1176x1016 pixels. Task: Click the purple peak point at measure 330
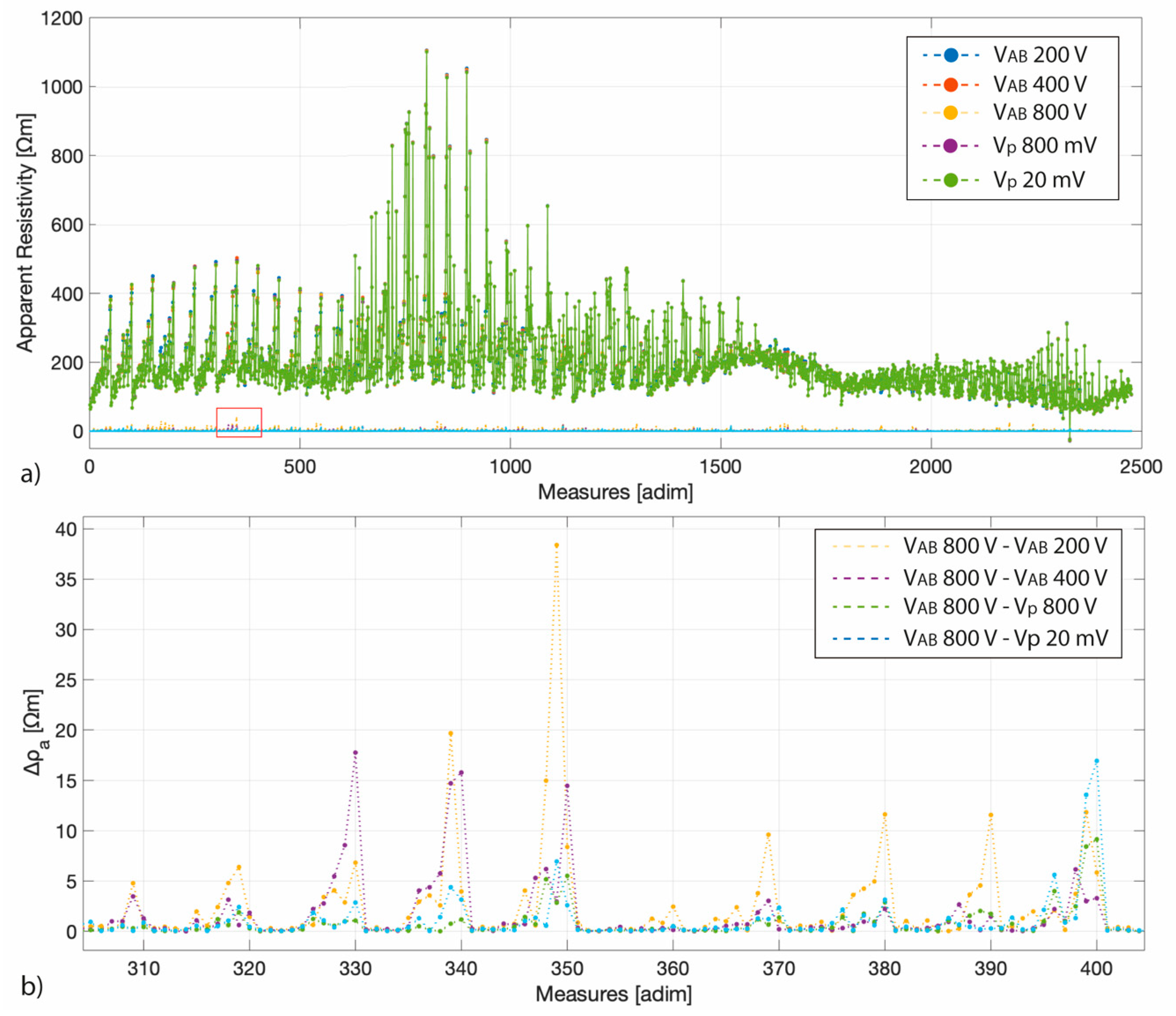point(355,753)
